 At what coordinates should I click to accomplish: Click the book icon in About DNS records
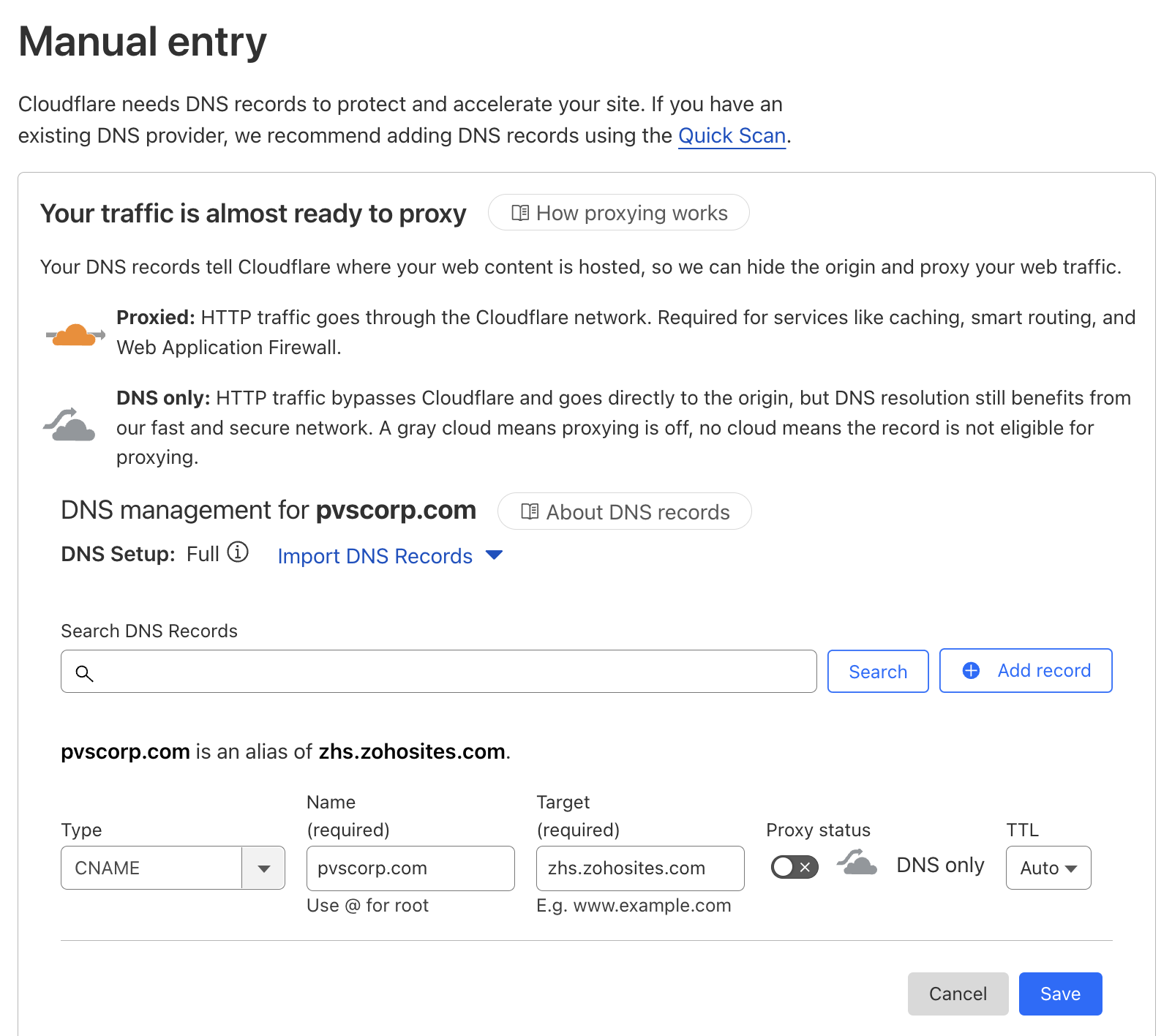[530, 511]
